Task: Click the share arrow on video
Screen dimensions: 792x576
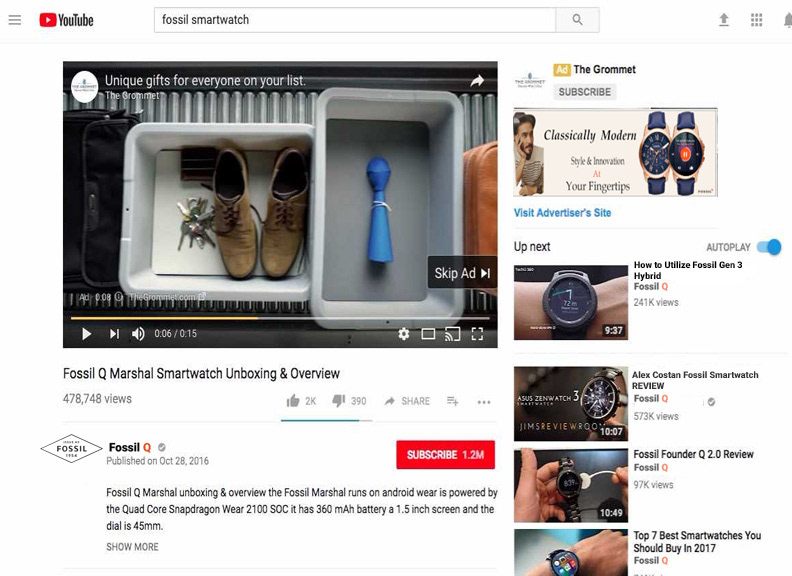Action: (477, 80)
